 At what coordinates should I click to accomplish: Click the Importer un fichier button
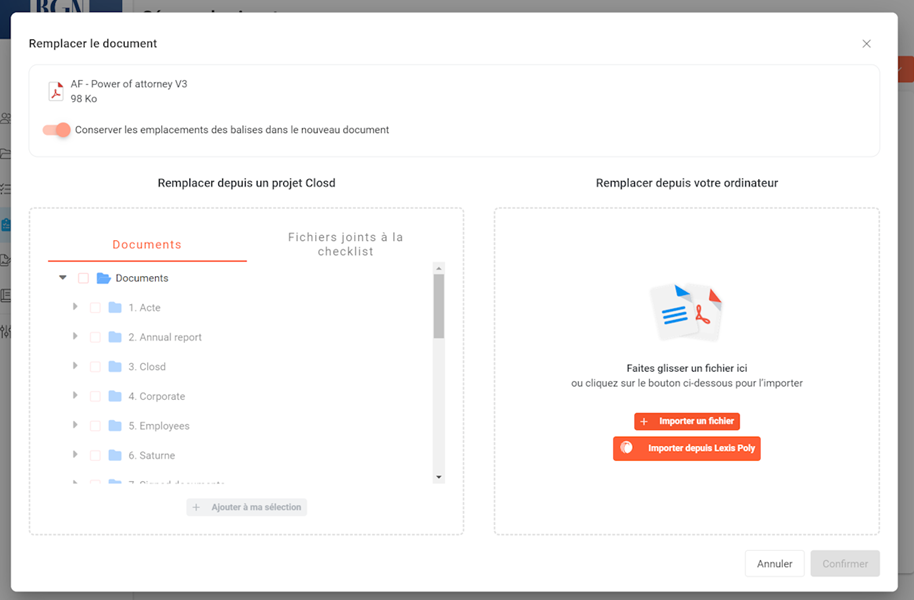click(x=686, y=422)
